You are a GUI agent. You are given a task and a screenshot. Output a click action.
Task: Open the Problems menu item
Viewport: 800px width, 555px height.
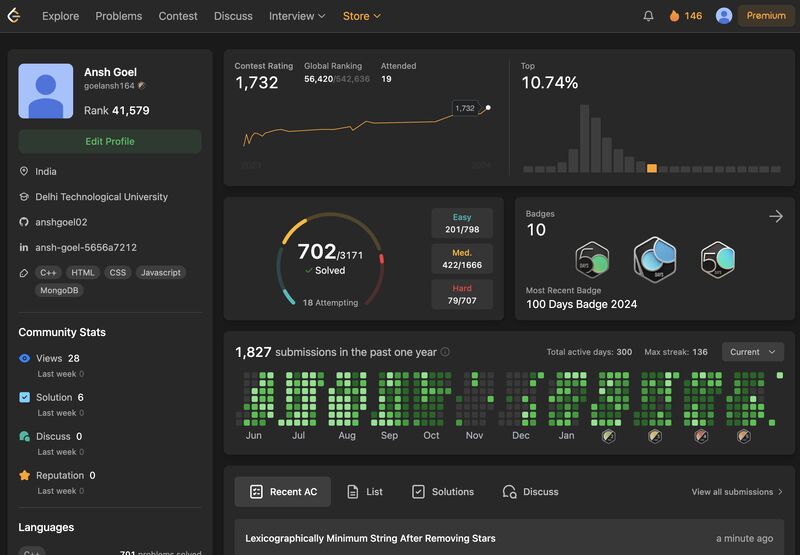click(x=119, y=16)
